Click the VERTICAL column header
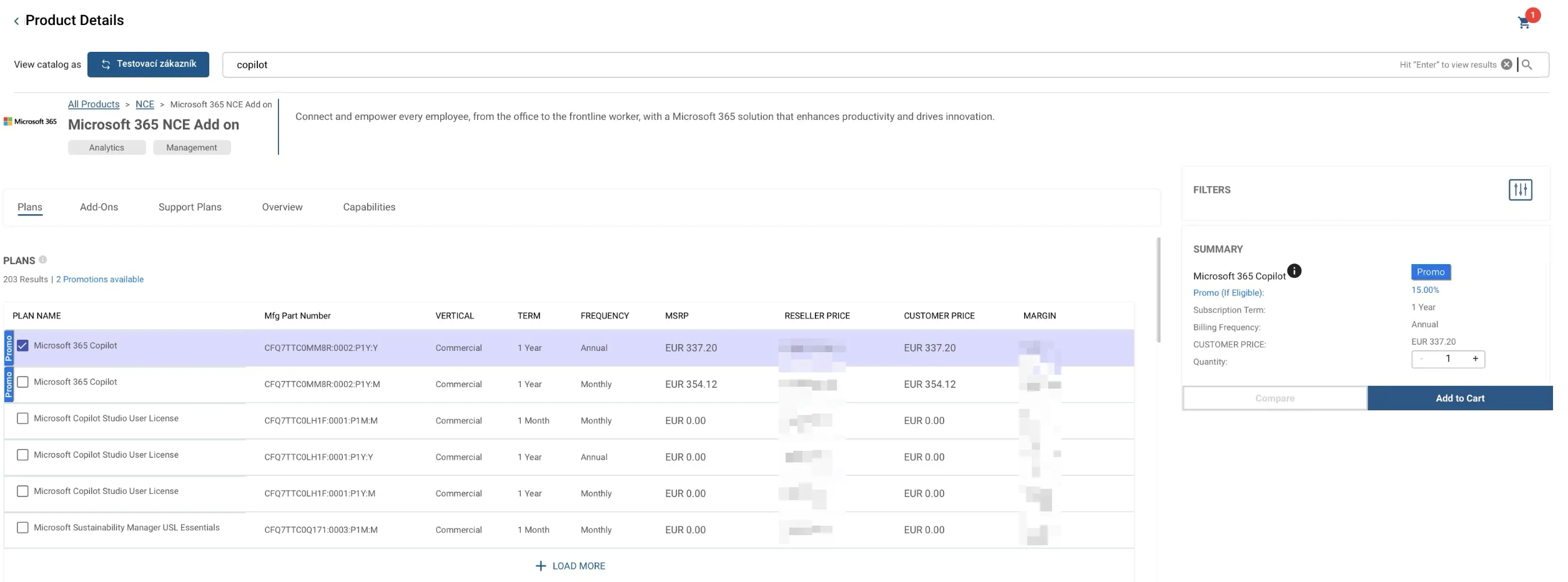The width and height of the screenshot is (1568, 582). tap(455, 315)
